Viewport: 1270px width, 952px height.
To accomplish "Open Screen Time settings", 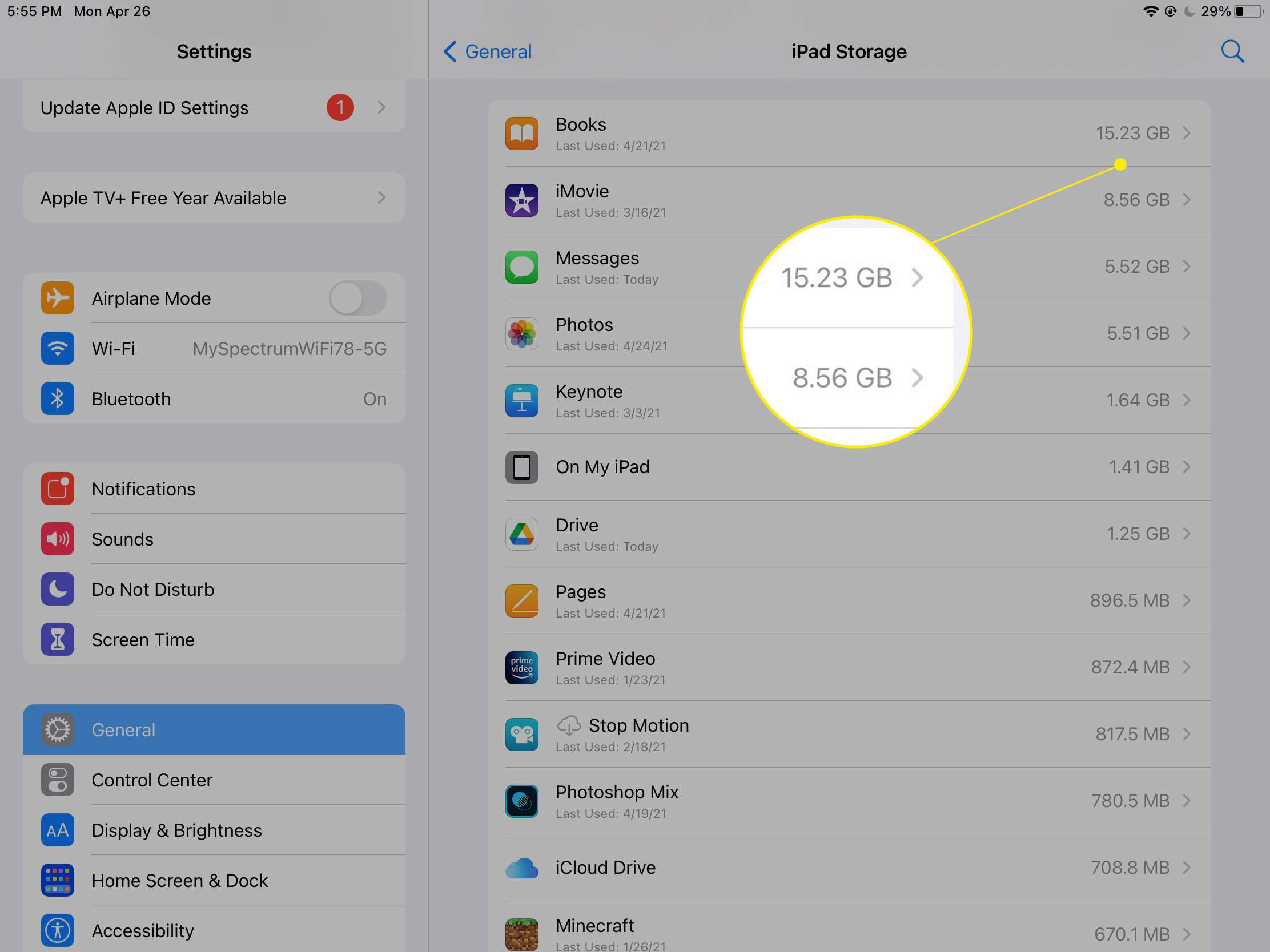I will (x=214, y=639).
